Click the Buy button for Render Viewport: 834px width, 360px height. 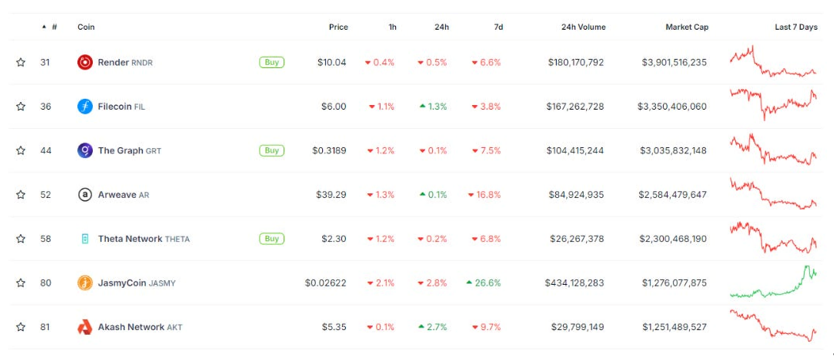(272, 62)
